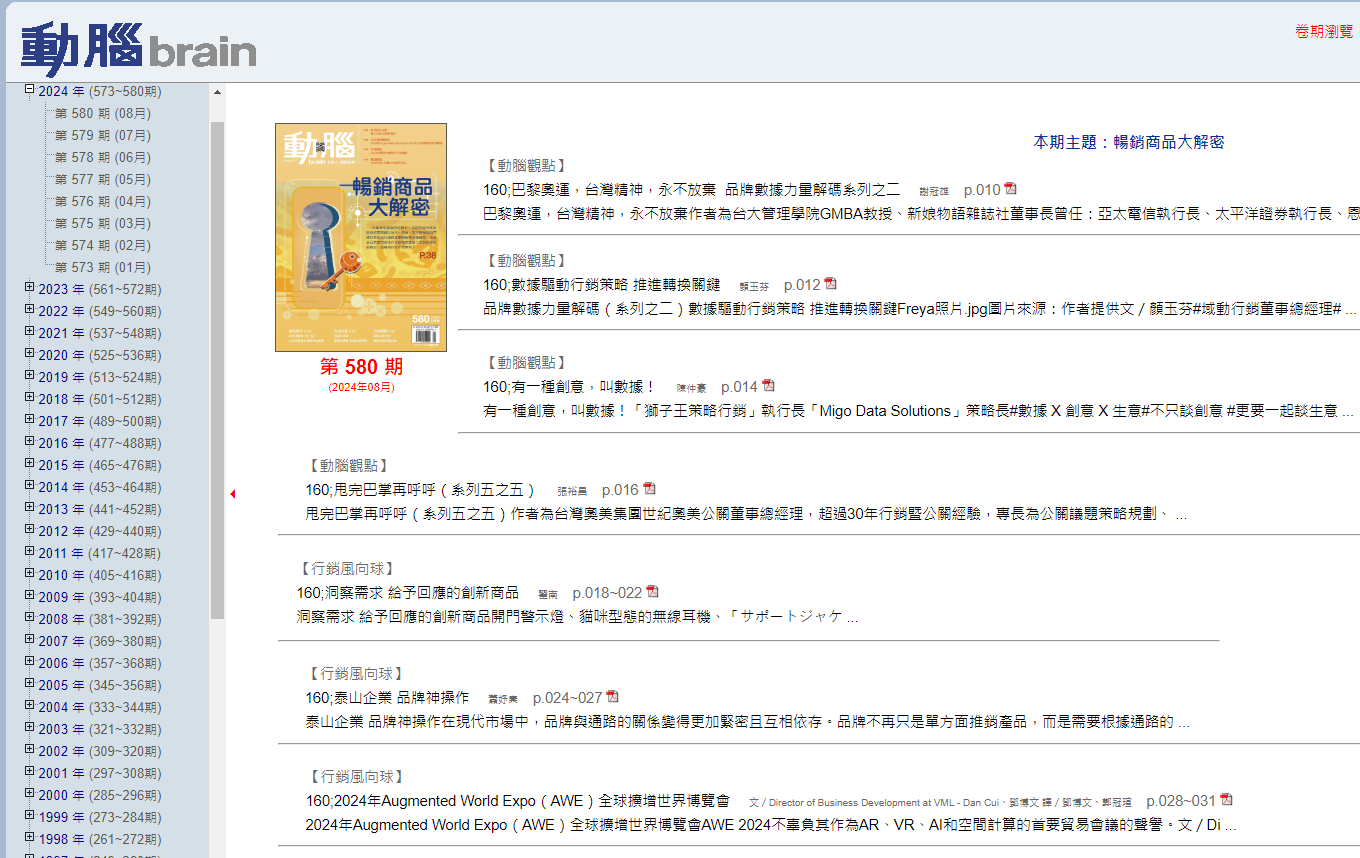Click the sidebar vertical scrollbar thumb

[217, 370]
